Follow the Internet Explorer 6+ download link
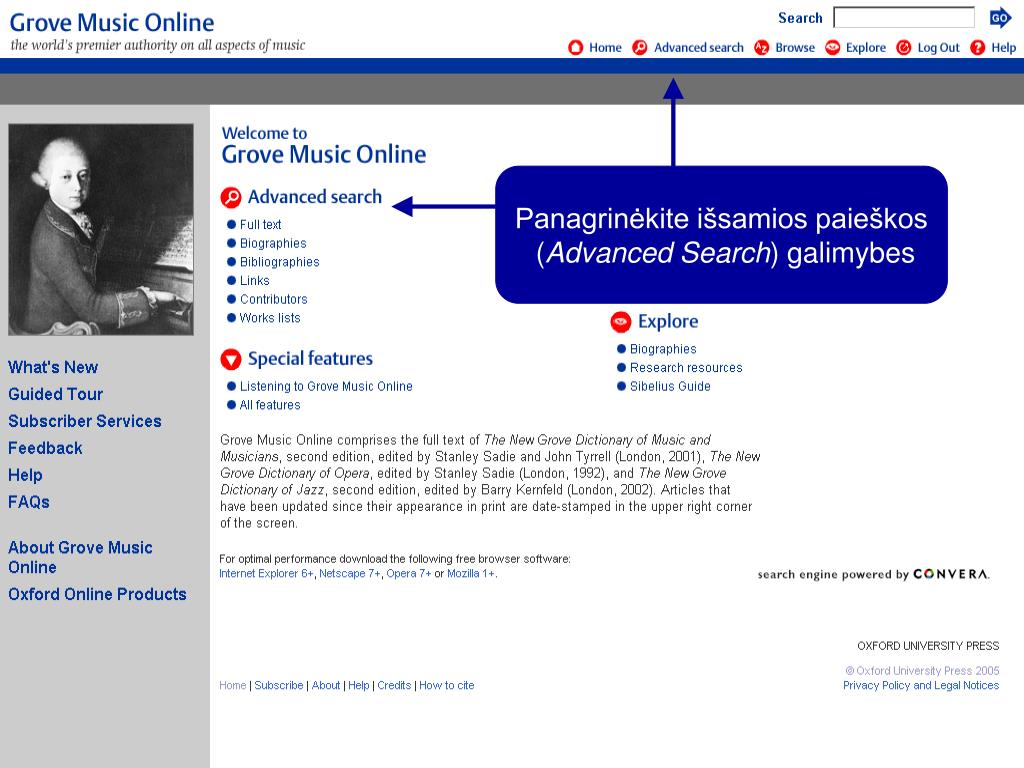 pos(266,573)
